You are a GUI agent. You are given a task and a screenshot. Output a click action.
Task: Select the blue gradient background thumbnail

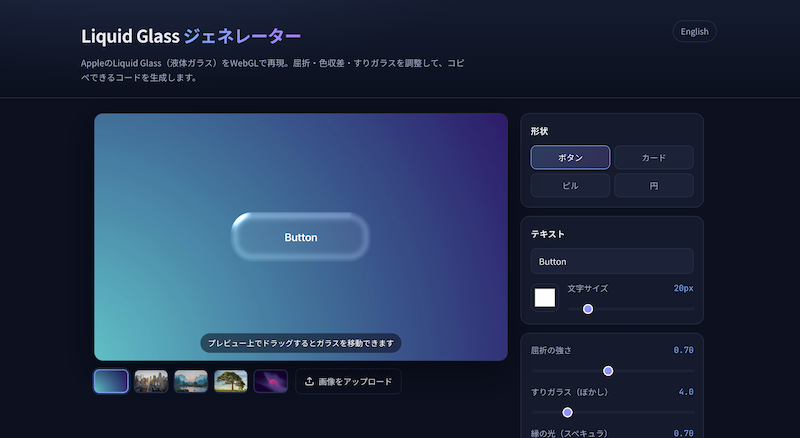pos(111,381)
